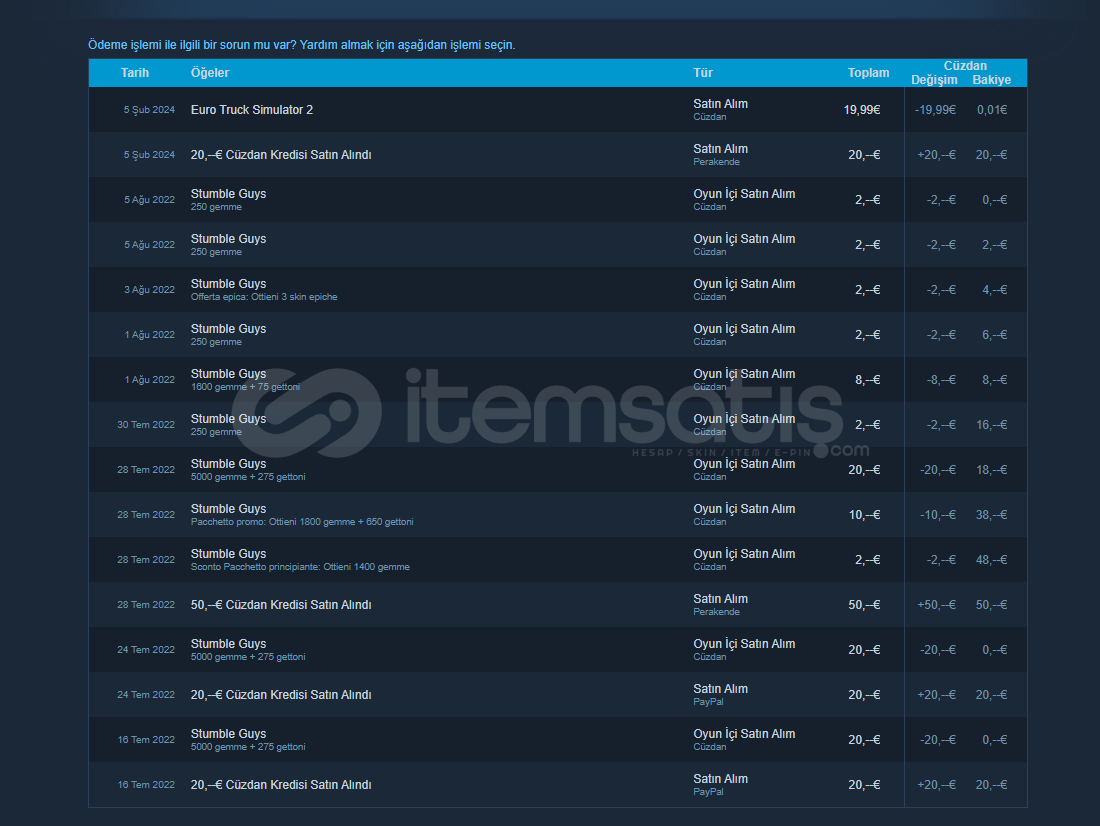The image size is (1100, 826).
Task: Click the 3 Ağu 2022 date cell
Action: (149, 290)
